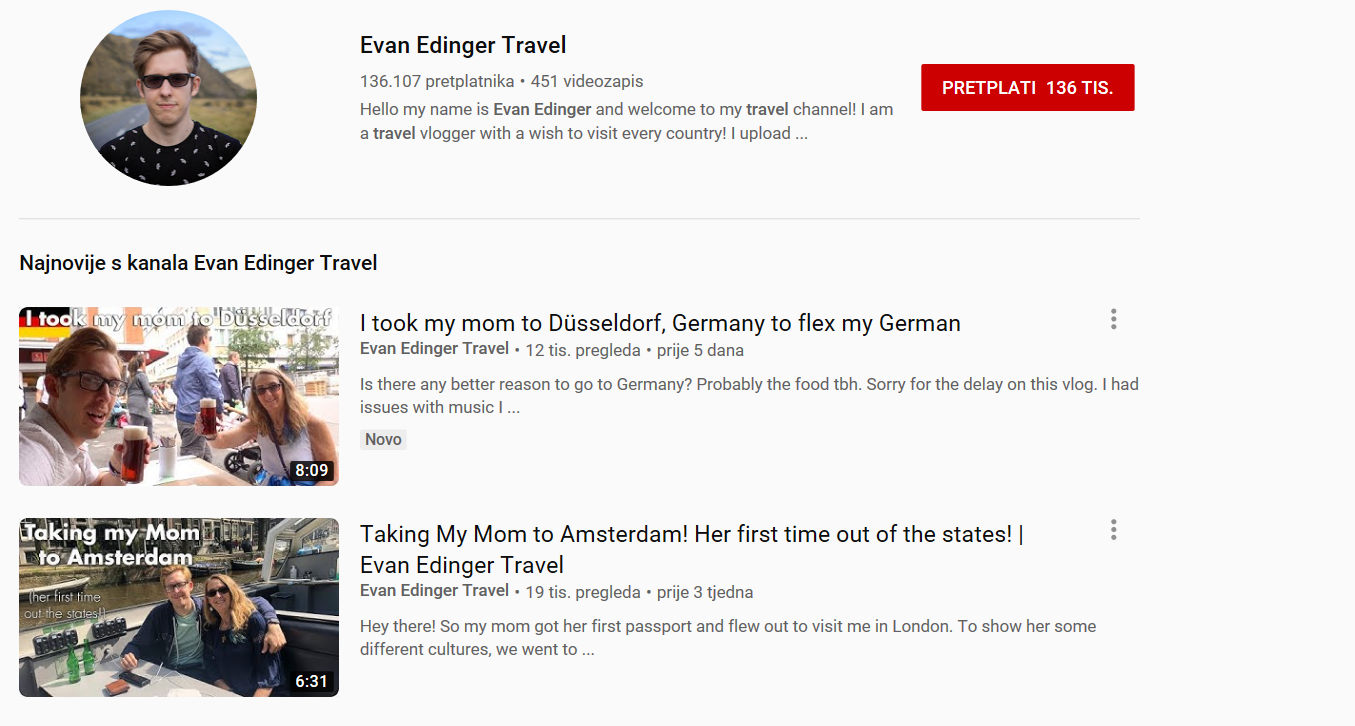Open options menu for the Amsterdam video
The width and height of the screenshot is (1355, 726).
click(1113, 530)
